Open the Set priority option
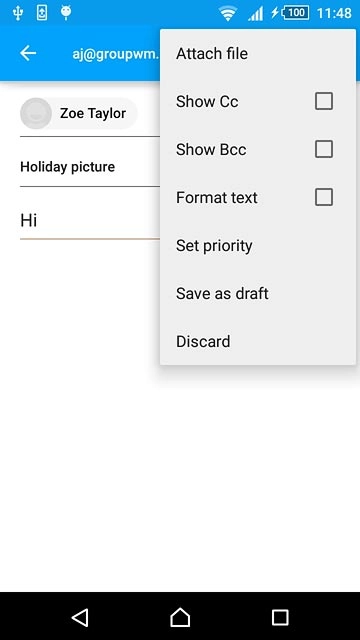 (258, 245)
